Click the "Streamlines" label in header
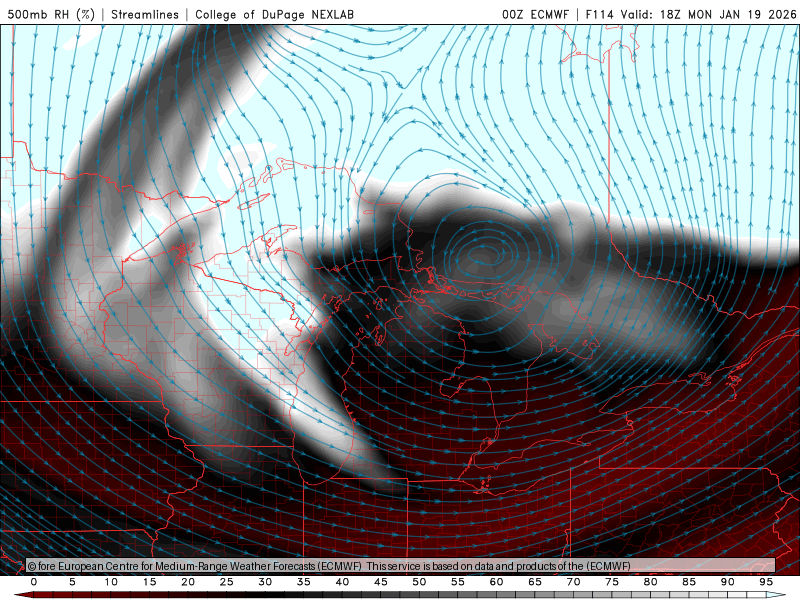Image resolution: width=800 pixels, height=600 pixels. pyautogui.click(x=145, y=14)
